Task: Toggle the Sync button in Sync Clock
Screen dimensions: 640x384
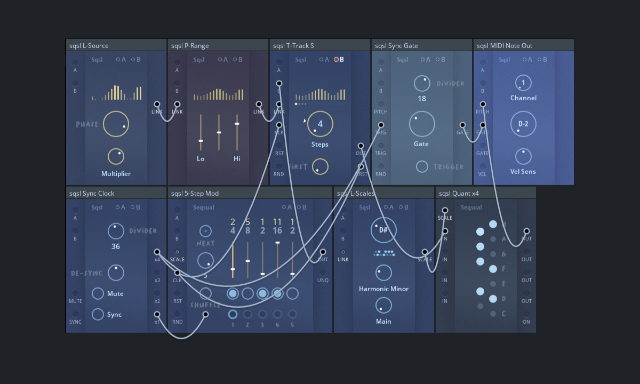Action: tap(98, 314)
